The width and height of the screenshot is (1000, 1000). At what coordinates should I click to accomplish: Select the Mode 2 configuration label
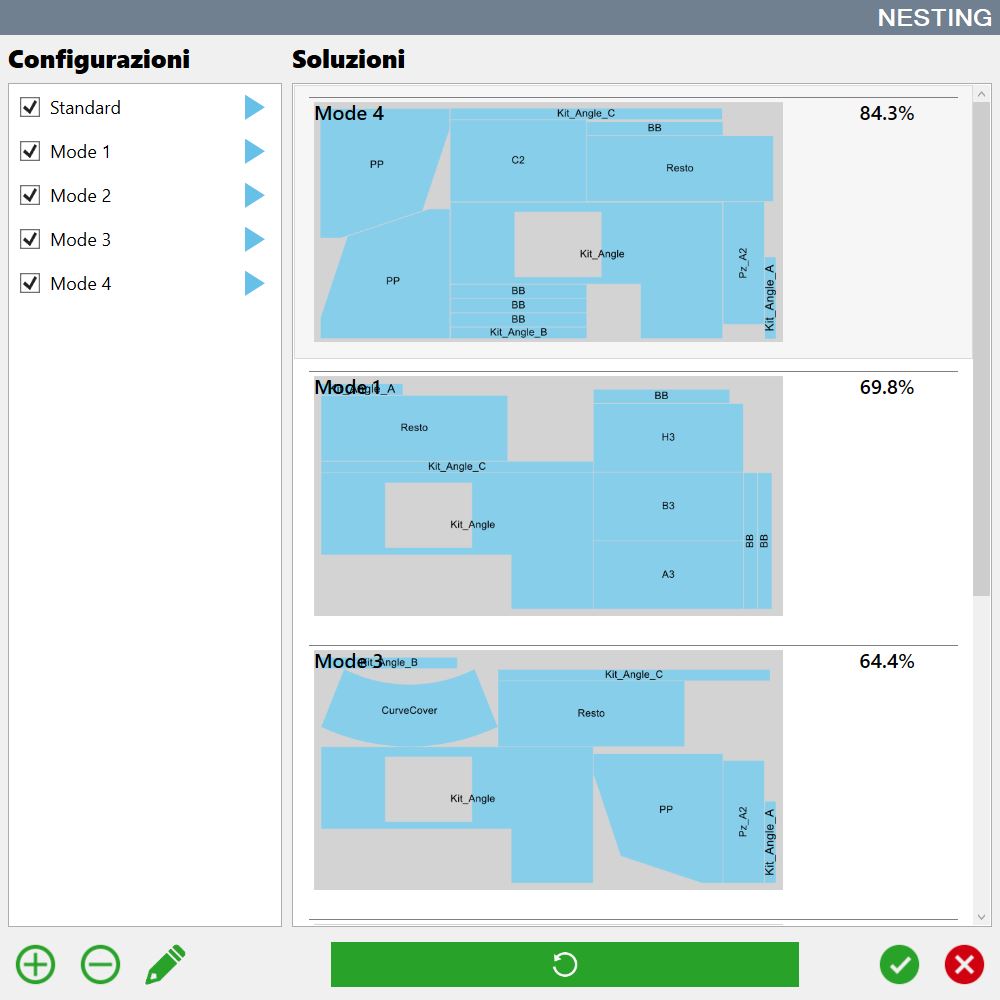coord(80,195)
